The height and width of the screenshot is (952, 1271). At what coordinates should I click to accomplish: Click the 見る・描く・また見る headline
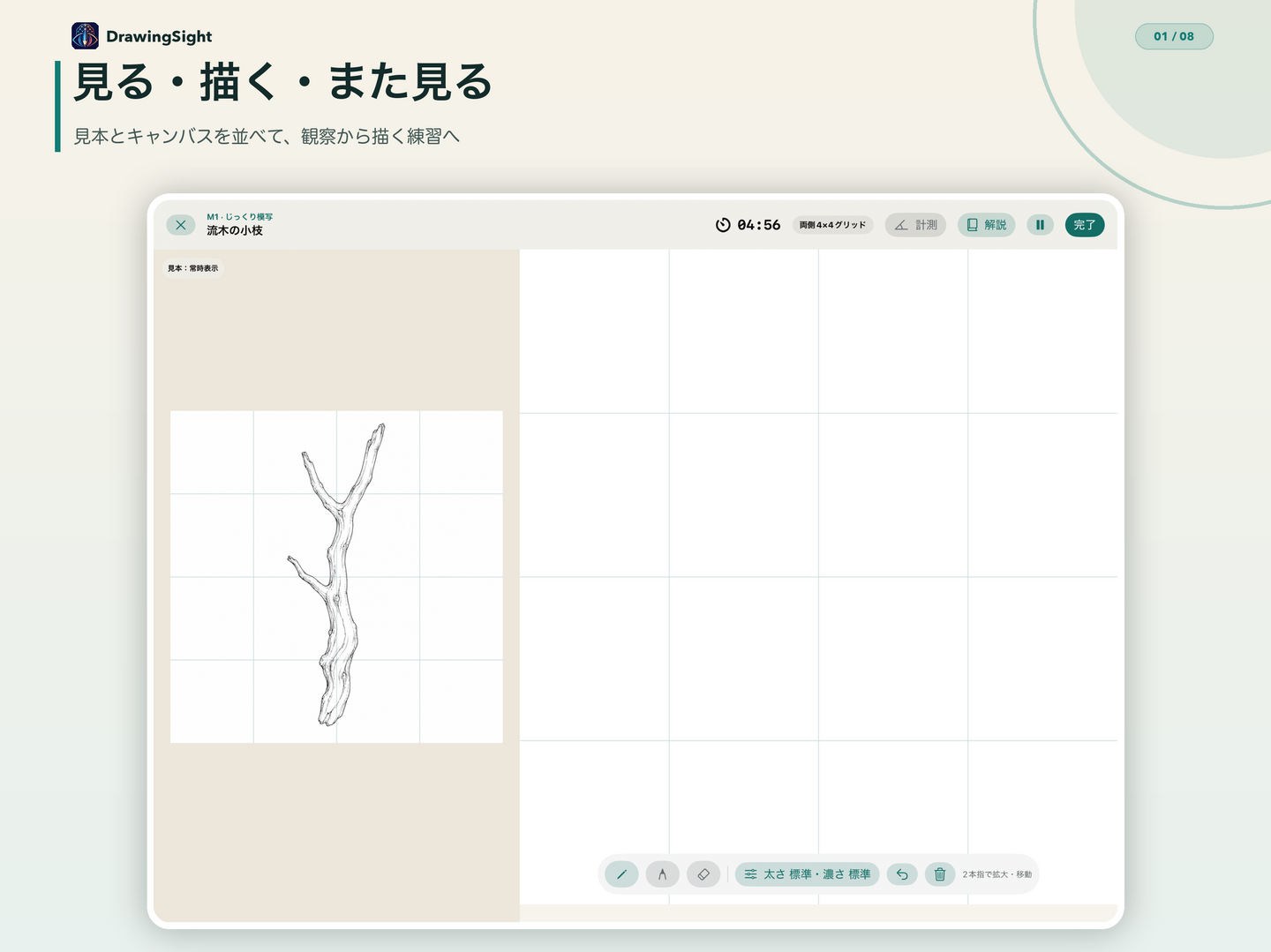click(x=282, y=82)
